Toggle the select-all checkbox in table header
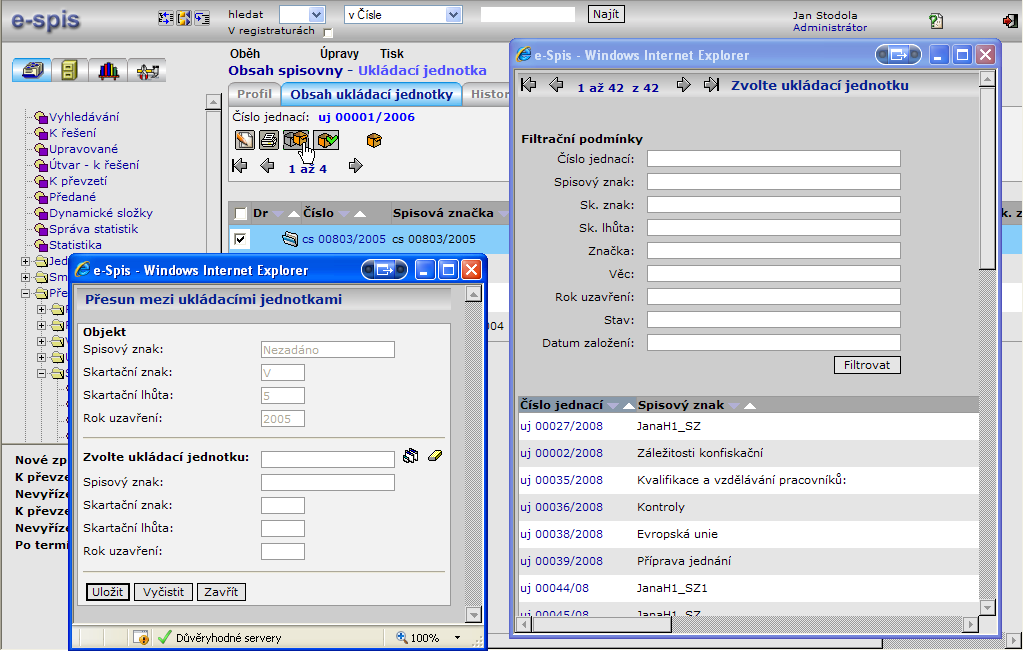This screenshot has height=651, width=1024. 241,214
